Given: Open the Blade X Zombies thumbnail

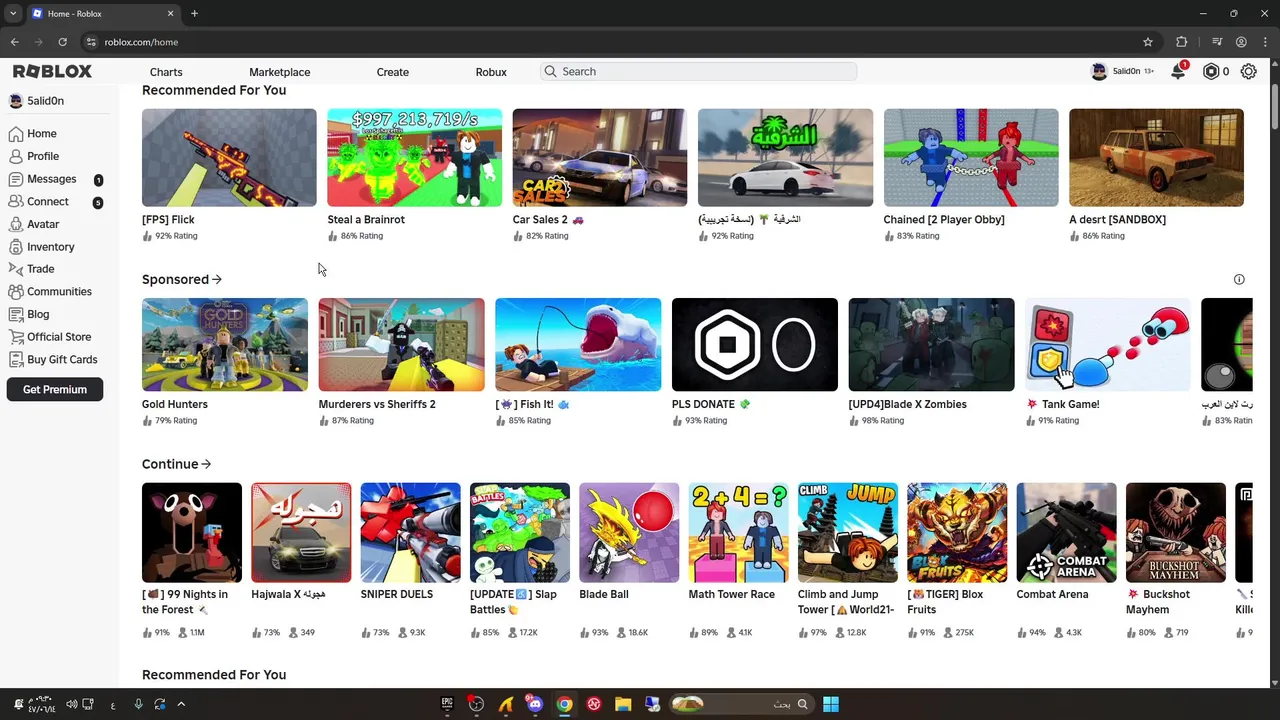Looking at the screenshot, I should coord(931,345).
